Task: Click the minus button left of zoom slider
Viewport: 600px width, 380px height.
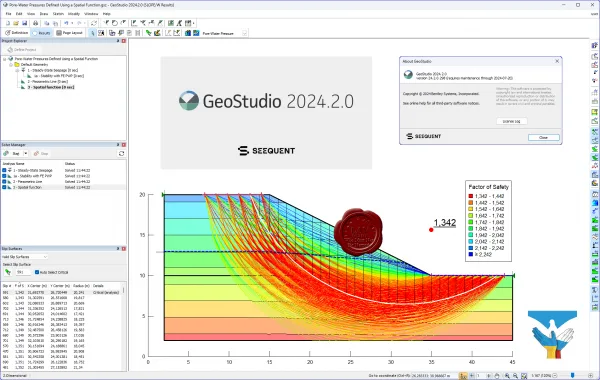Action: coord(555,376)
